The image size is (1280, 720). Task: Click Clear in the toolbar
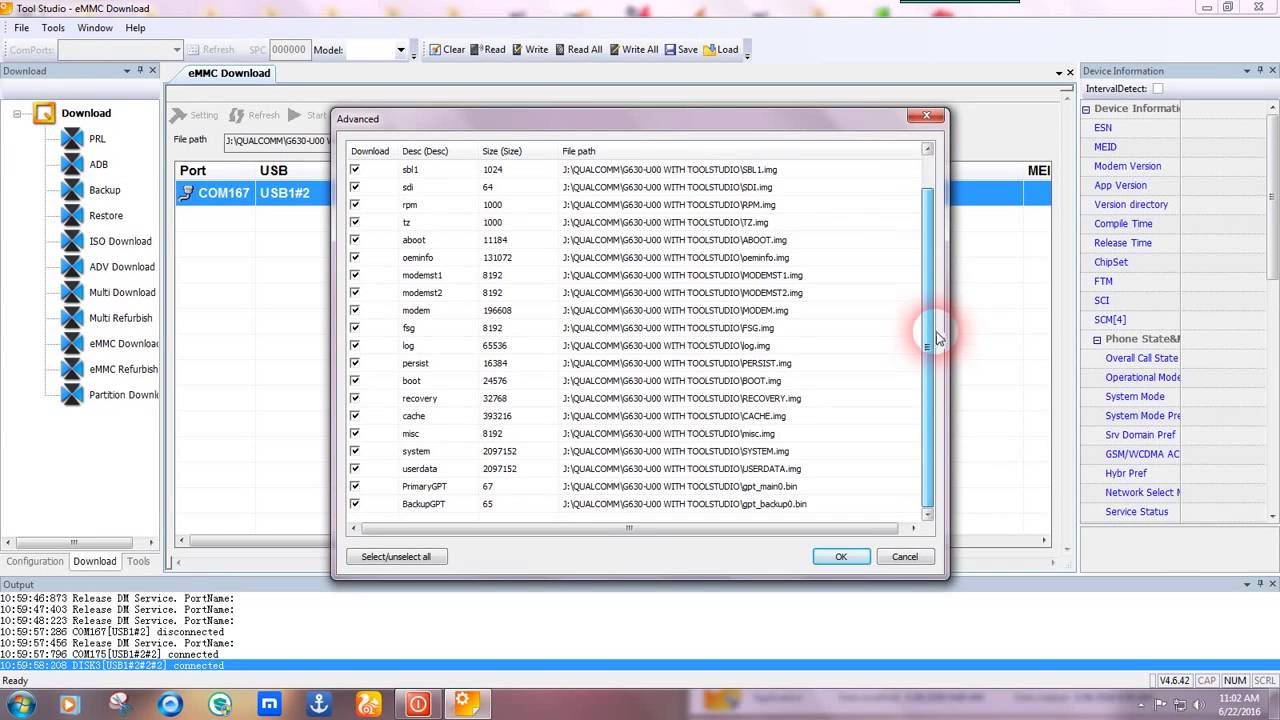click(447, 50)
